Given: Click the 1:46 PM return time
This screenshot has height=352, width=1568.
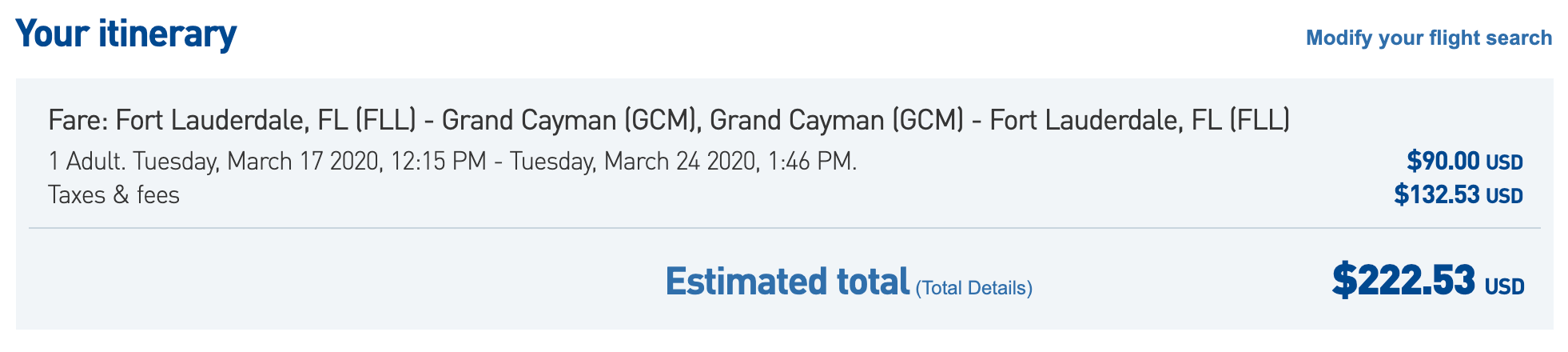Looking at the screenshot, I should pos(811,162).
